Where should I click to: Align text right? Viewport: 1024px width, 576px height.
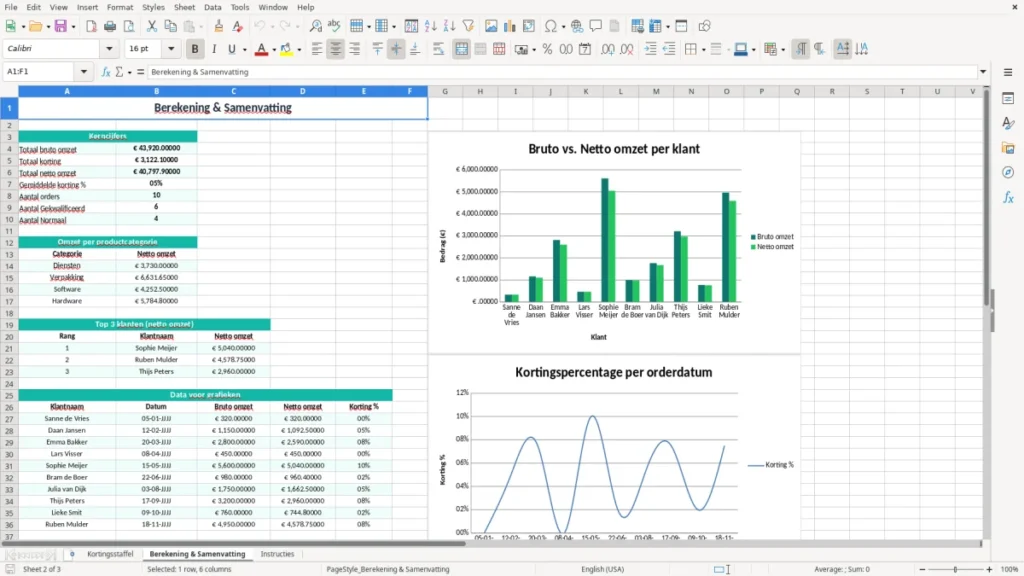click(355, 49)
